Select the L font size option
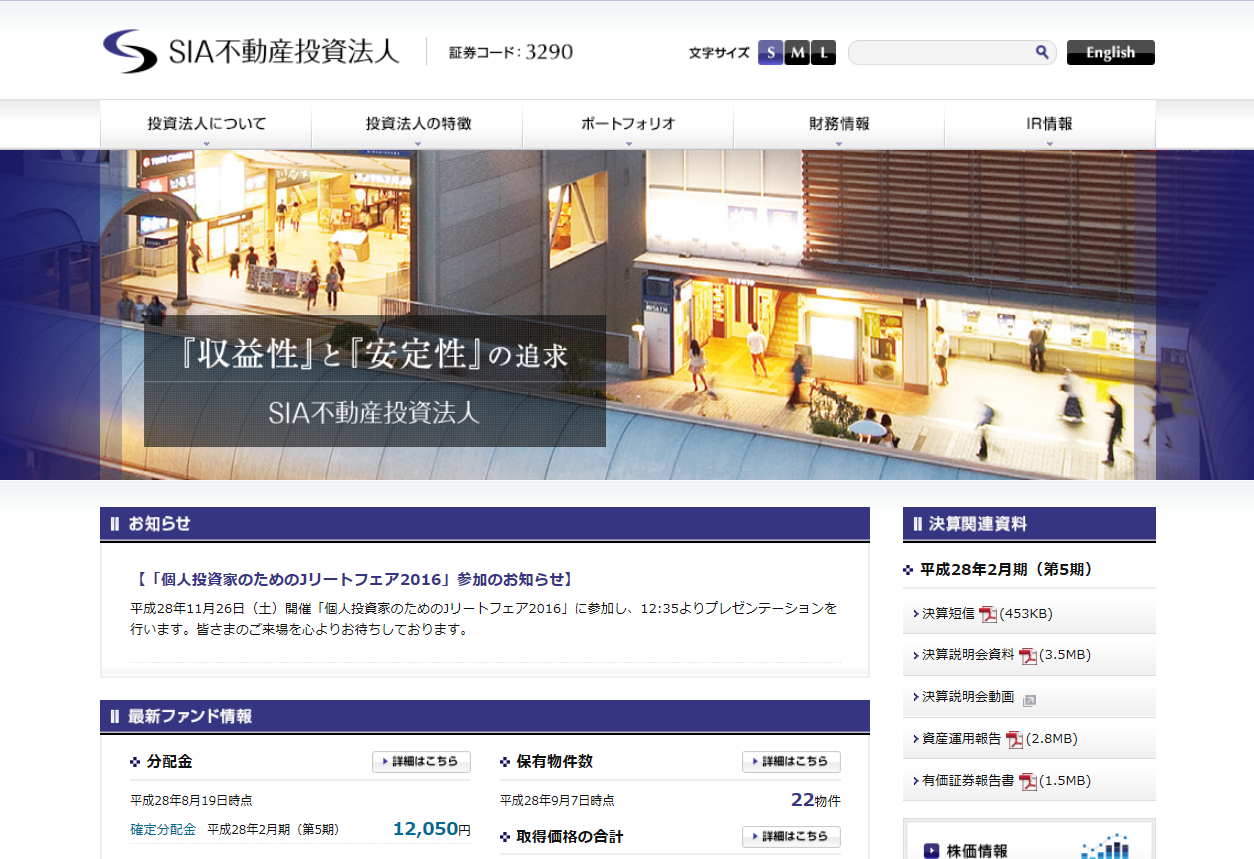The image size is (1254, 859). pyautogui.click(x=822, y=52)
